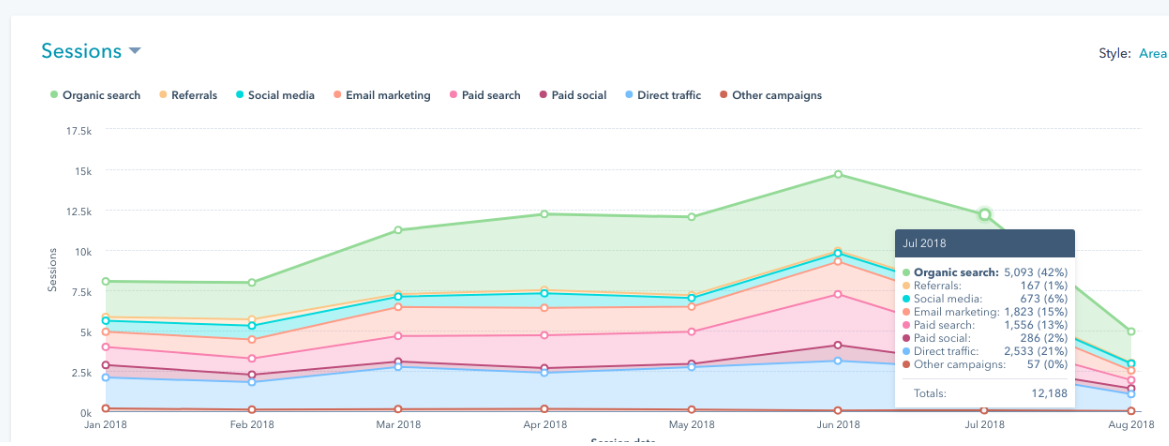Screen dimensions: 1169x446
Task: Click tooltip Paid search value 1,556 (13%)
Action: tap(1036, 324)
